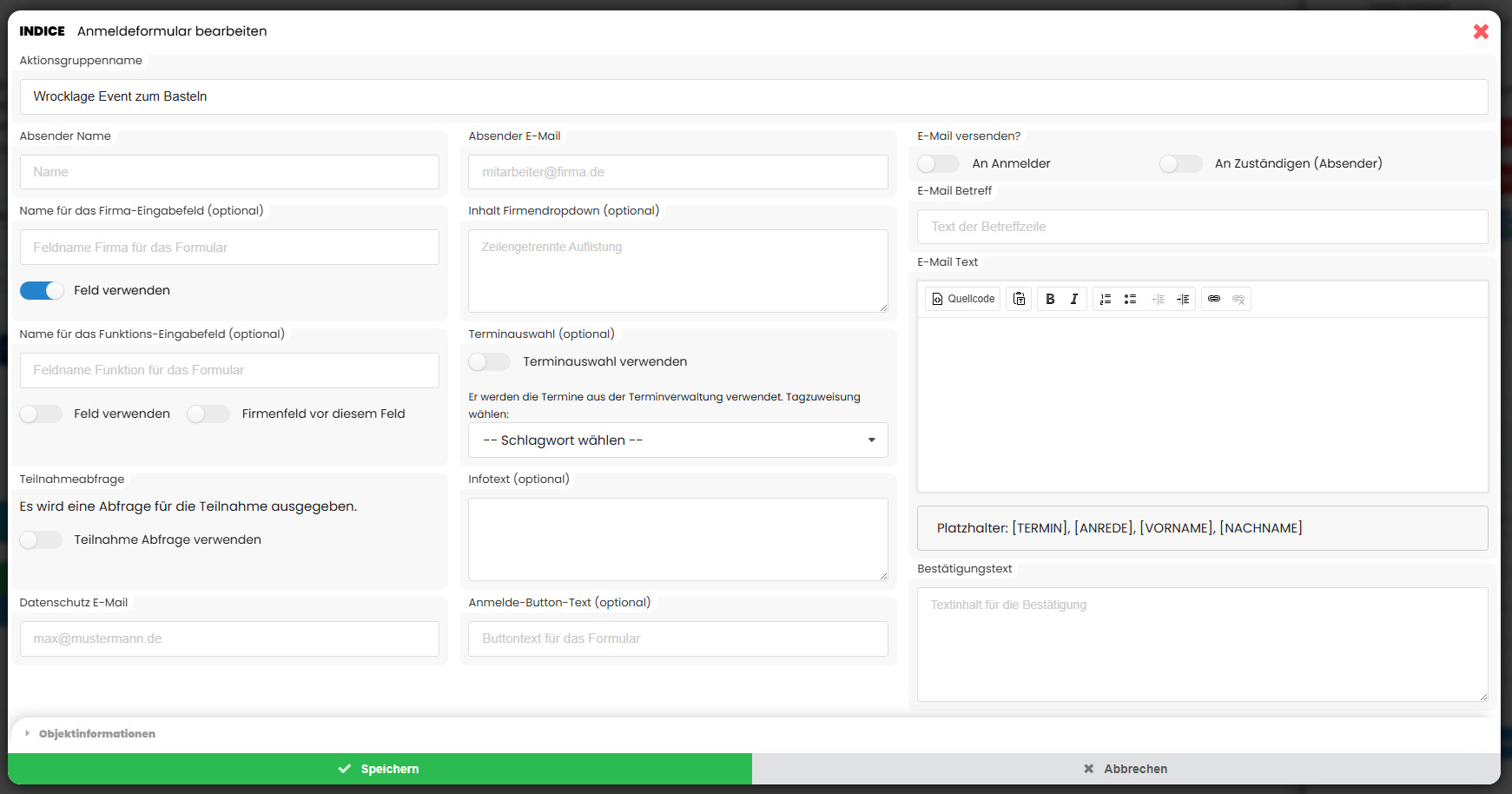
Task: Increase indent in the editor toolbar
Action: pyautogui.click(x=1183, y=299)
